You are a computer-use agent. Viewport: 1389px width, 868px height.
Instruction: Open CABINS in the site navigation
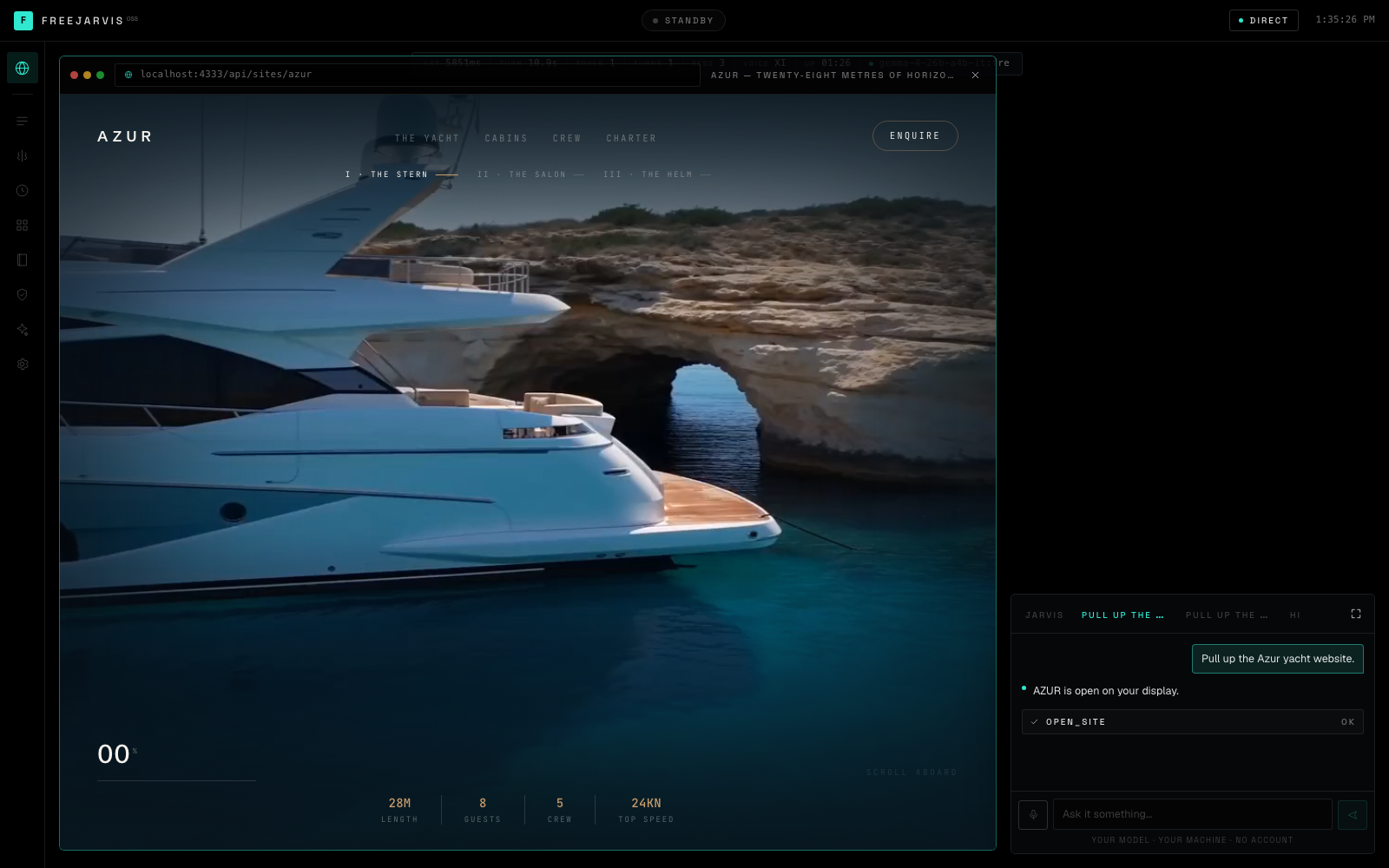(x=506, y=138)
